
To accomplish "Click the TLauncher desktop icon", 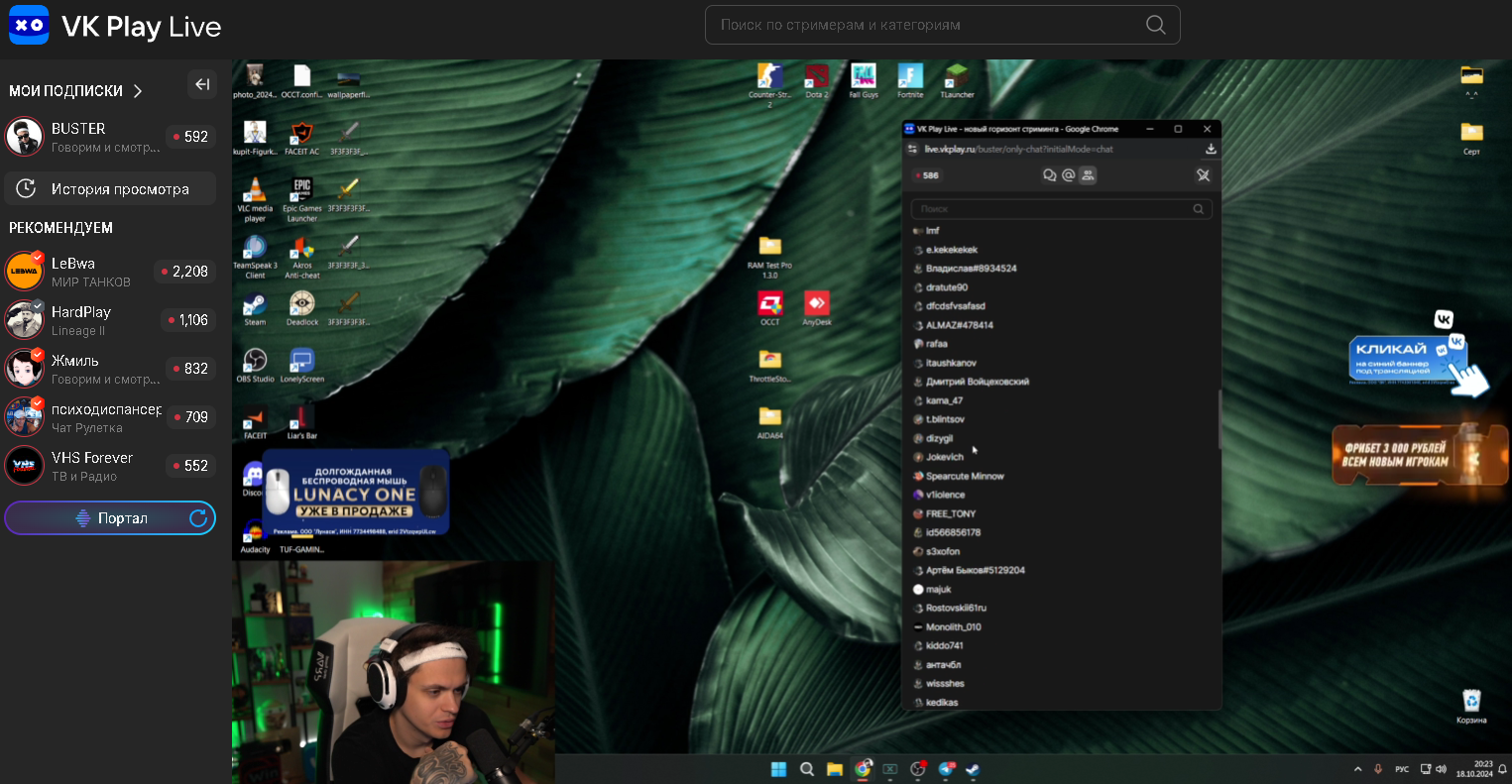I will click(x=957, y=80).
